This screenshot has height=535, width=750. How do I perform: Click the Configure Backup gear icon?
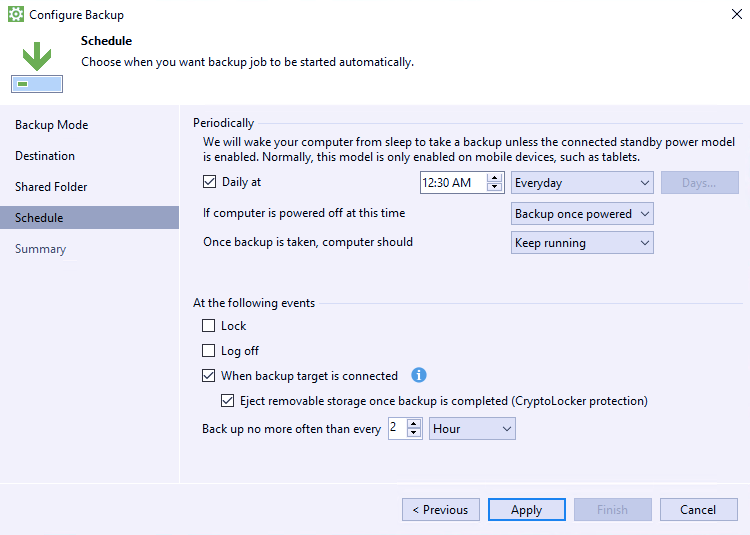pyautogui.click(x=16, y=15)
